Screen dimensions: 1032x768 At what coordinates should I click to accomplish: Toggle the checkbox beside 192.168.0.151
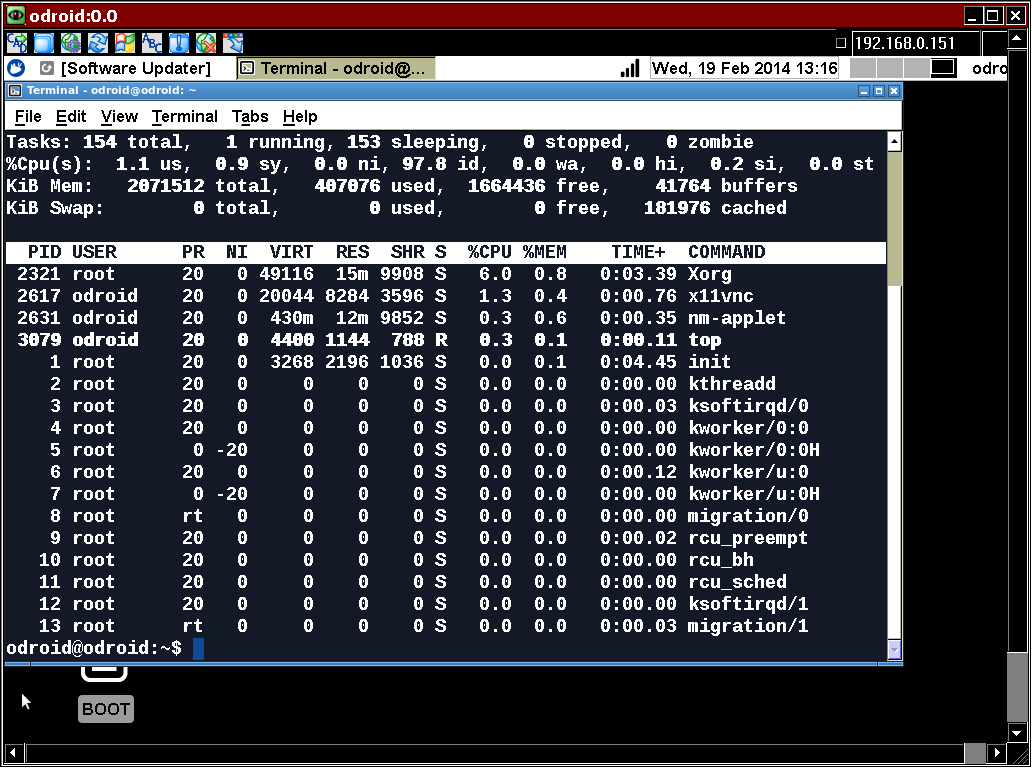841,43
